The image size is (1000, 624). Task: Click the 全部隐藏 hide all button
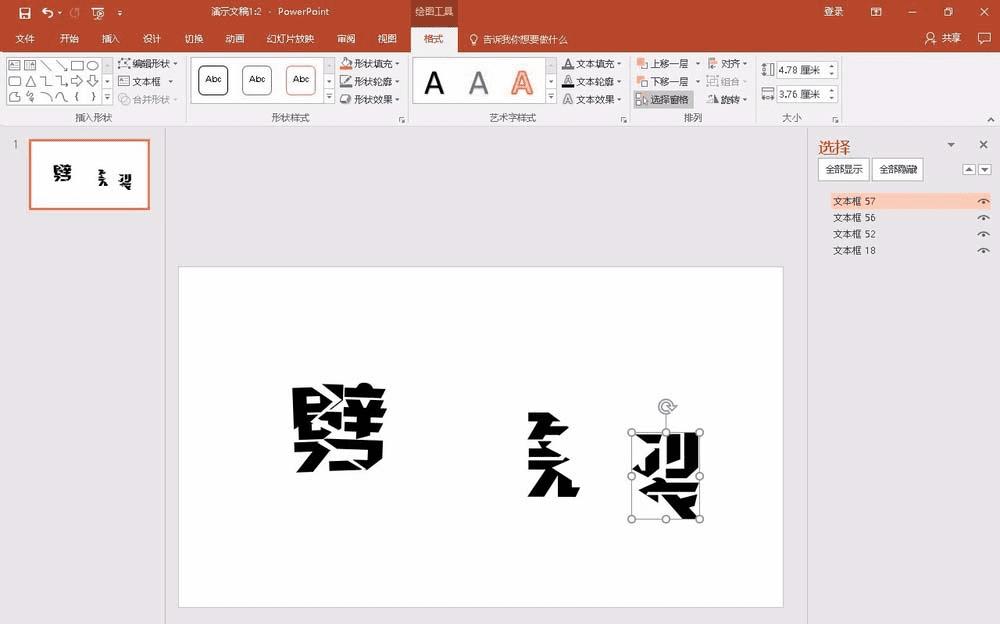[897, 169]
